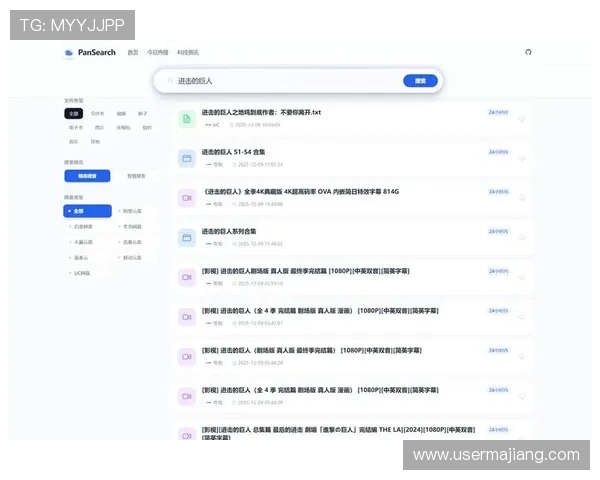Click the faint right-side icon on 4K典藏版 row

pyautogui.click(x=522, y=198)
